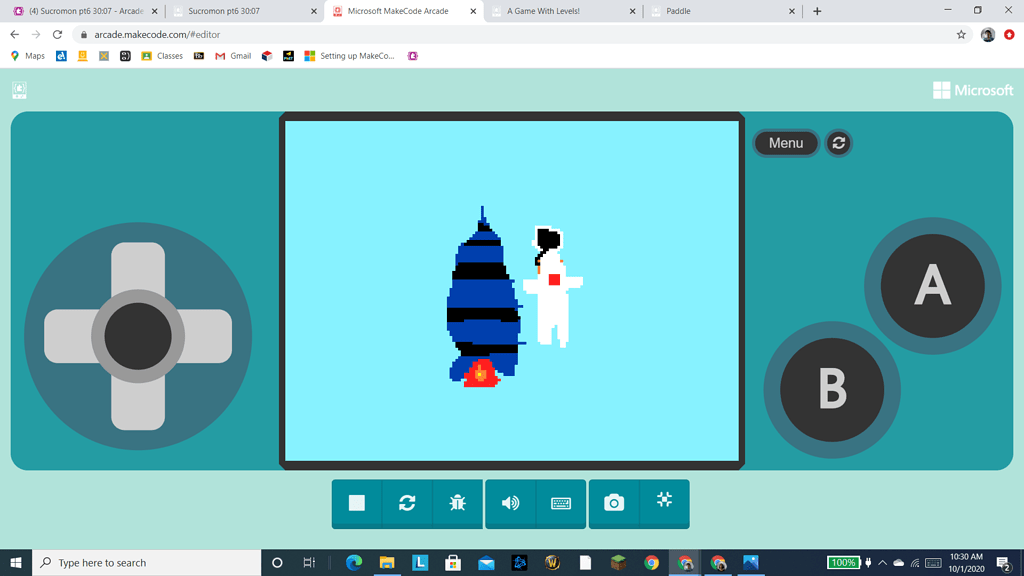
Task: Open the in-game Menu
Action: (786, 143)
